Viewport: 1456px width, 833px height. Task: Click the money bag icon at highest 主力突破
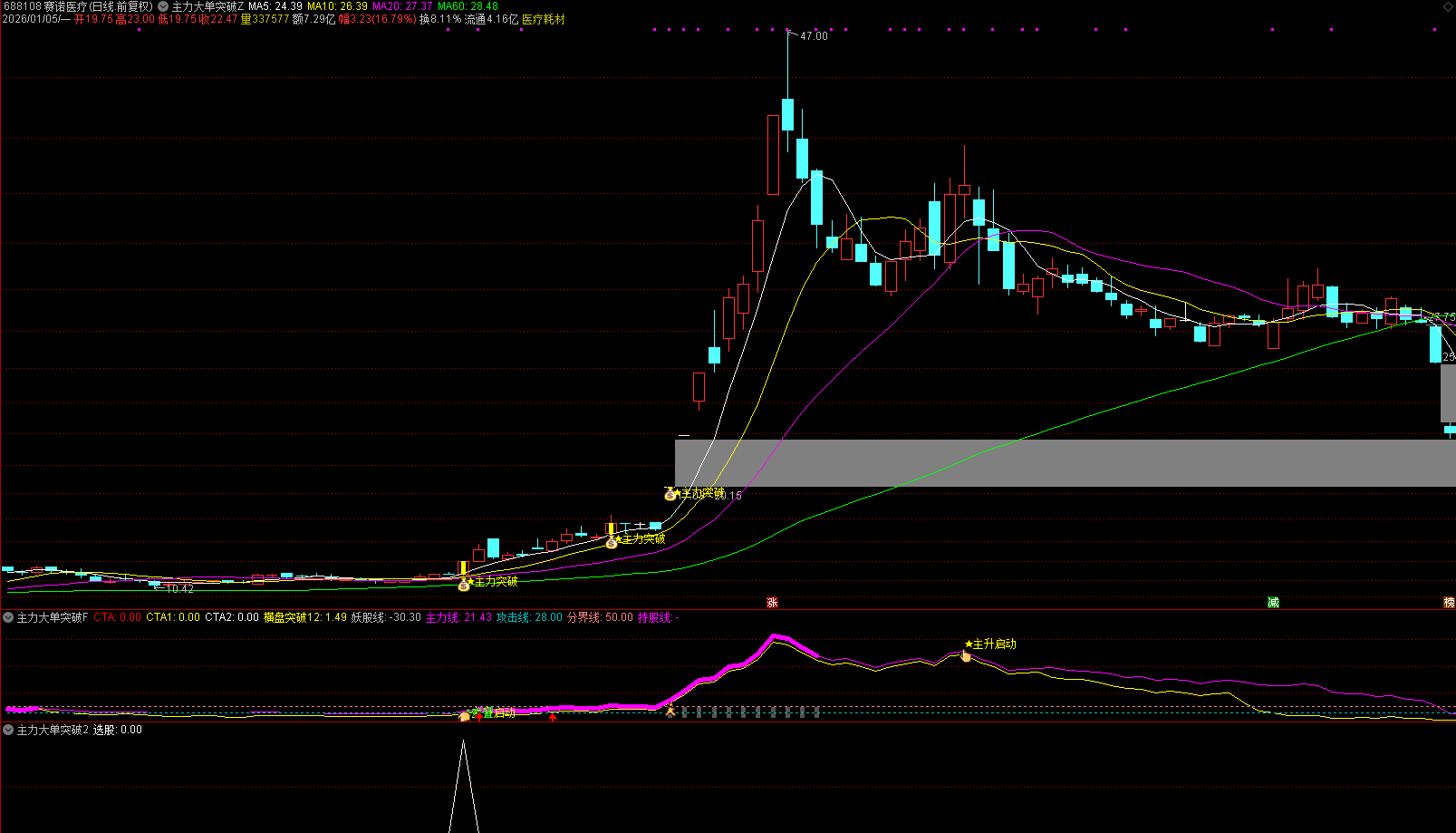coord(670,495)
